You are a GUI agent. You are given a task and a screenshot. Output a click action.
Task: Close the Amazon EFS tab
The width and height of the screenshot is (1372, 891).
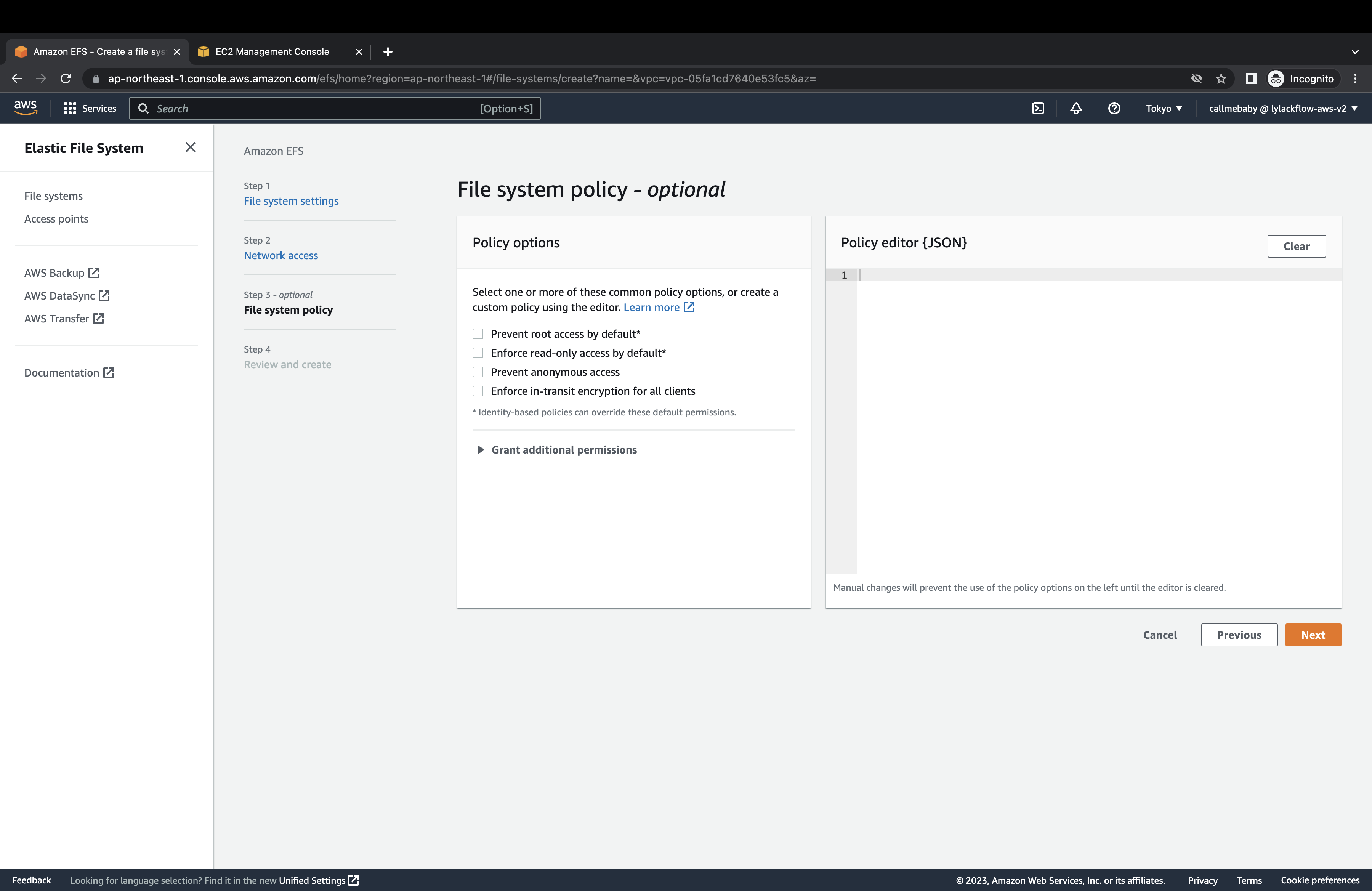pyautogui.click(x=177, y=52)
